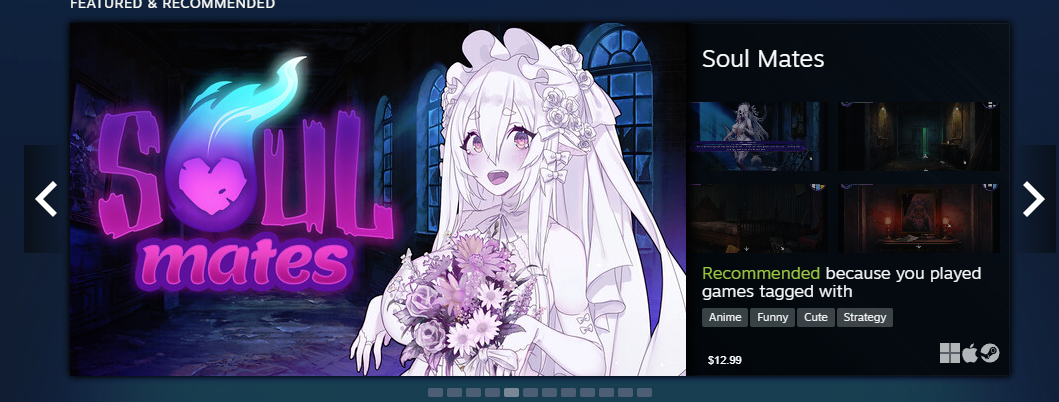Jump to the first carousel page dot
The width and height of the screenshot is (1059, 402).
436,393
